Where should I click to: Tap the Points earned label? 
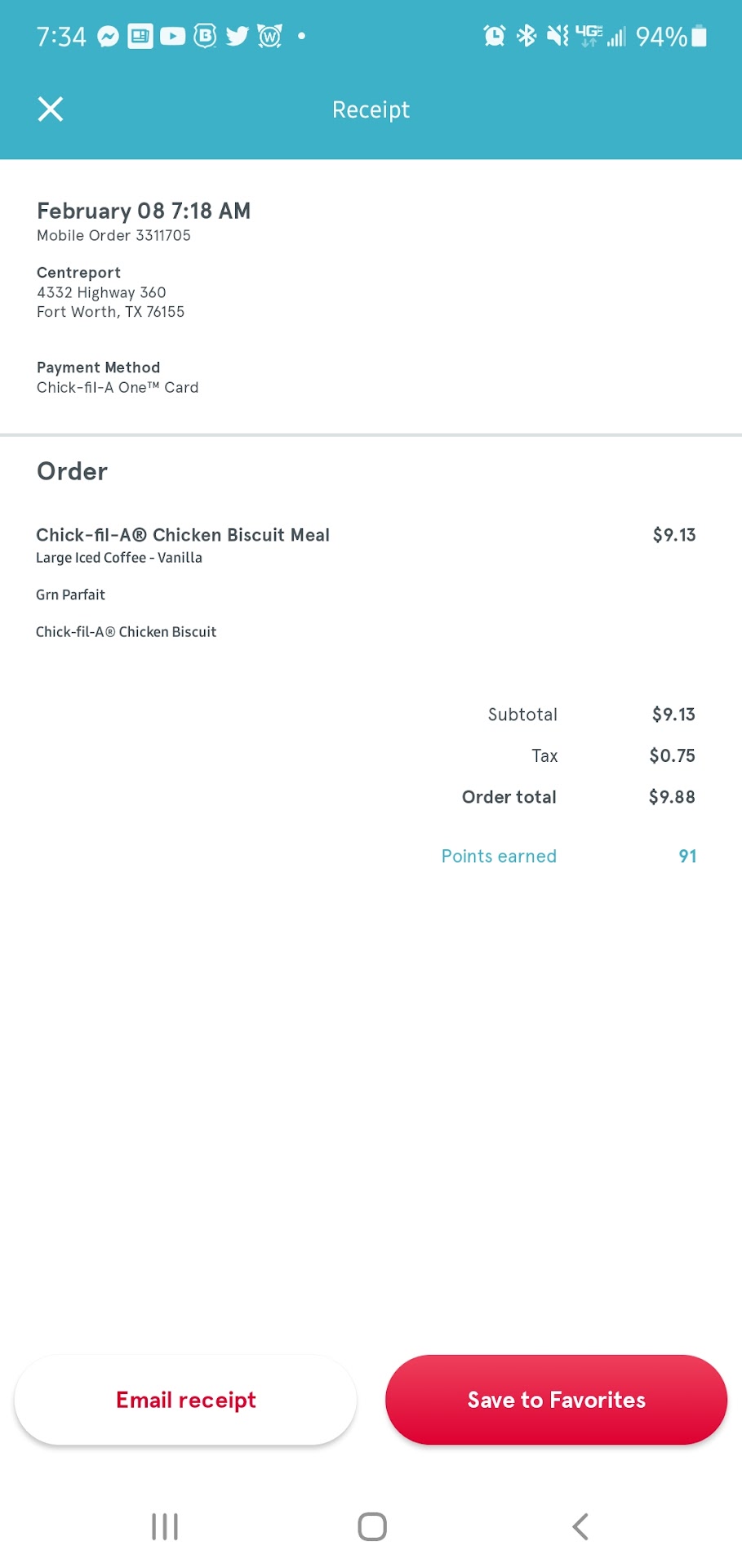[499, 856]
